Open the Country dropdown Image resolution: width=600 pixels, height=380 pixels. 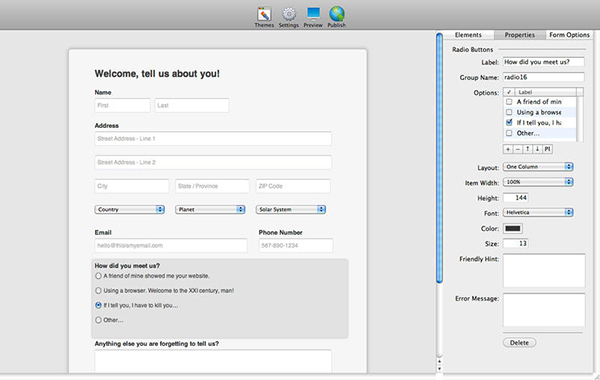(x=130, y=209)
